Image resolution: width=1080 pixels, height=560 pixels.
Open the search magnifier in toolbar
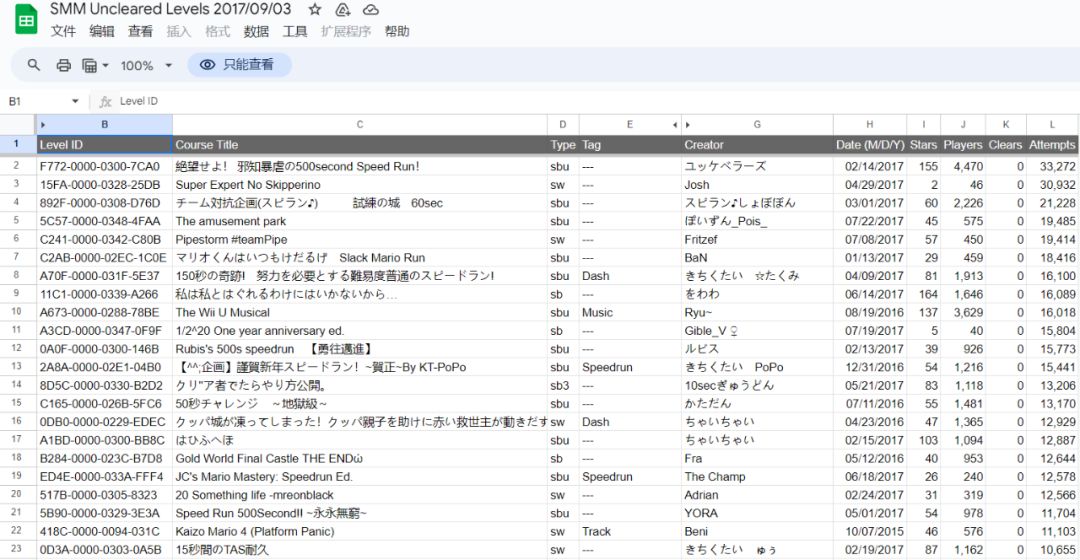point(34,65)
